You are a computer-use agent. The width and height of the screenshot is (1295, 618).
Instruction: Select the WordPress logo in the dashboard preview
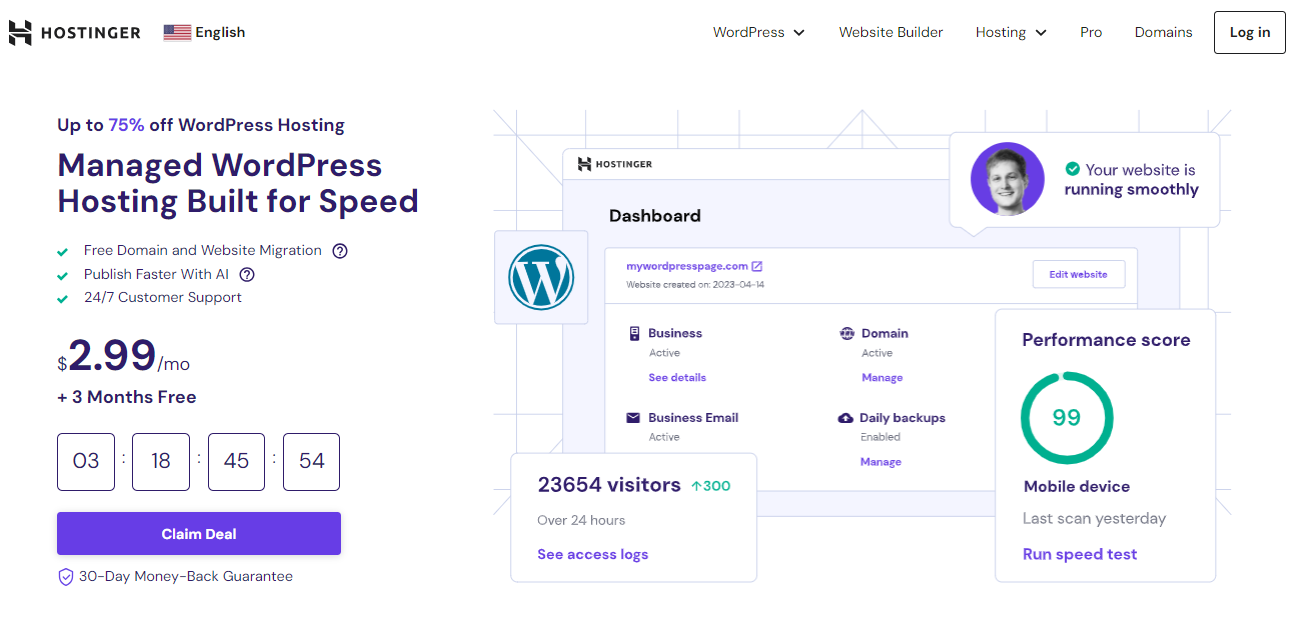540,277
